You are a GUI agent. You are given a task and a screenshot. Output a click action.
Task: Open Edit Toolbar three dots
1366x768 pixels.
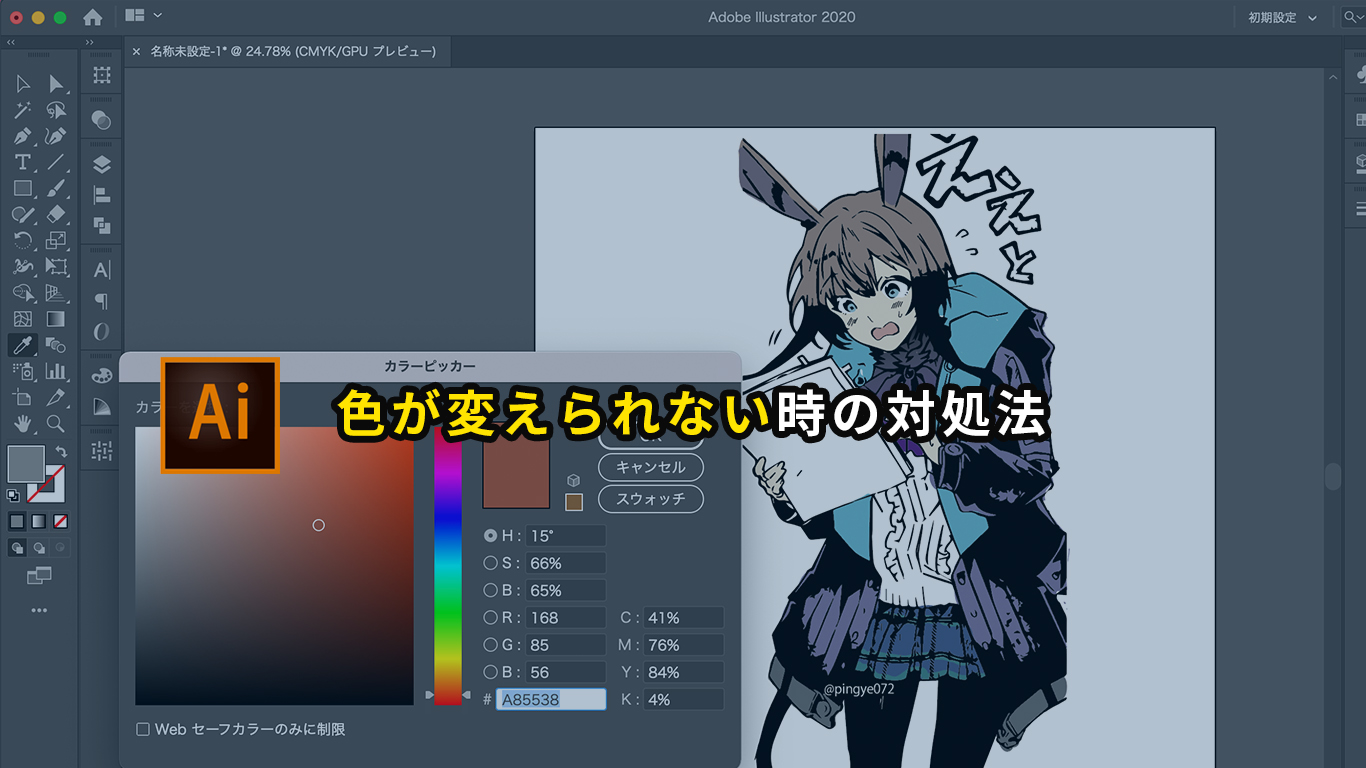tap(39, 610)
